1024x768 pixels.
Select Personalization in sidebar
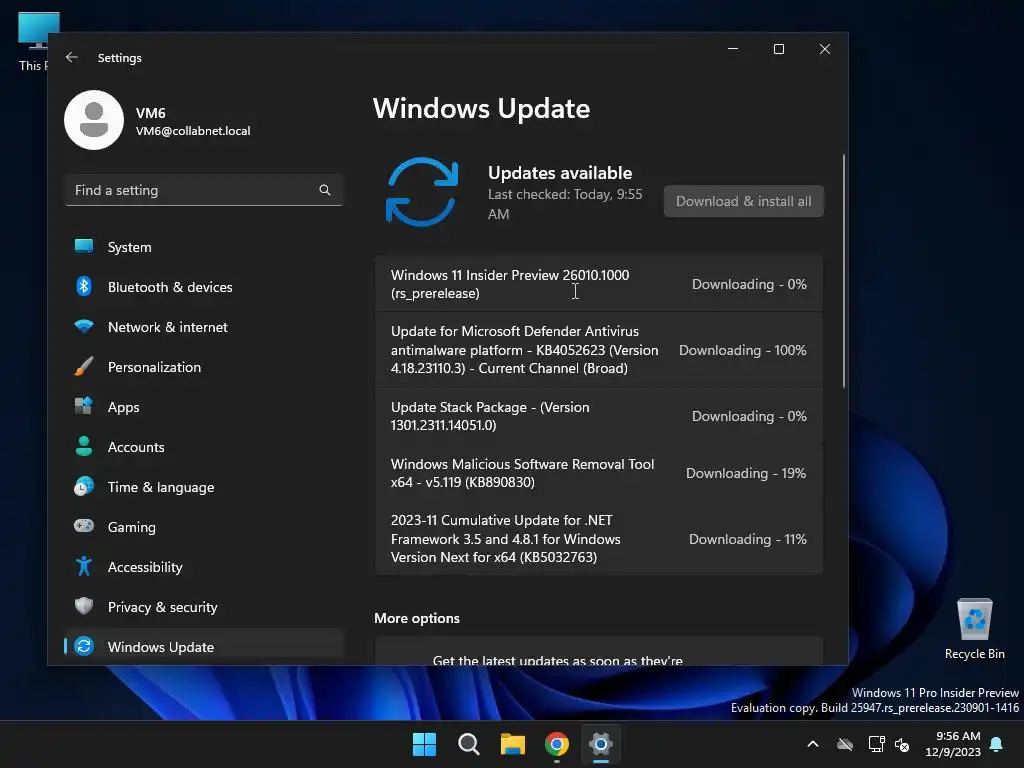204,367
